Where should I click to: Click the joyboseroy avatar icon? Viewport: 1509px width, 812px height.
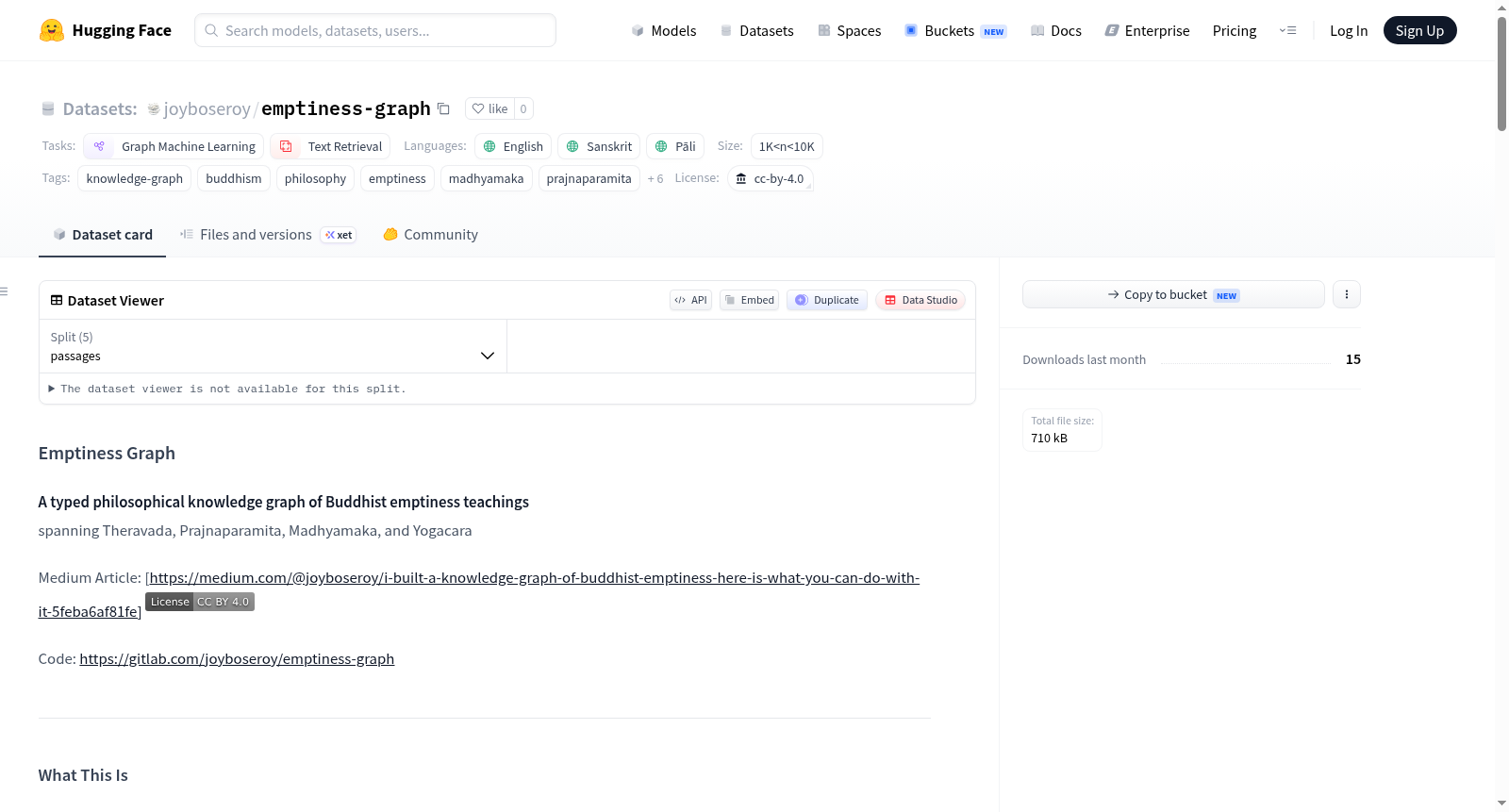[x=154, y=109]
